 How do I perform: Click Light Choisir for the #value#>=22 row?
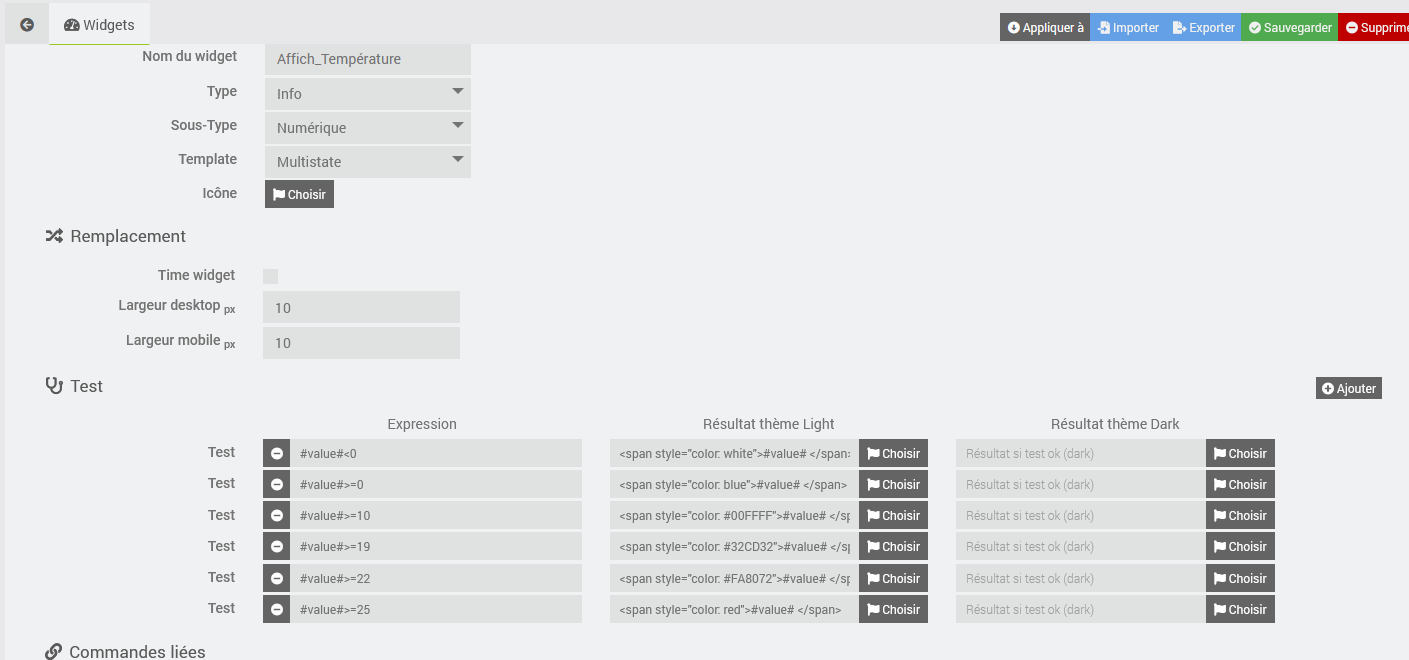[x=893, y=578]
